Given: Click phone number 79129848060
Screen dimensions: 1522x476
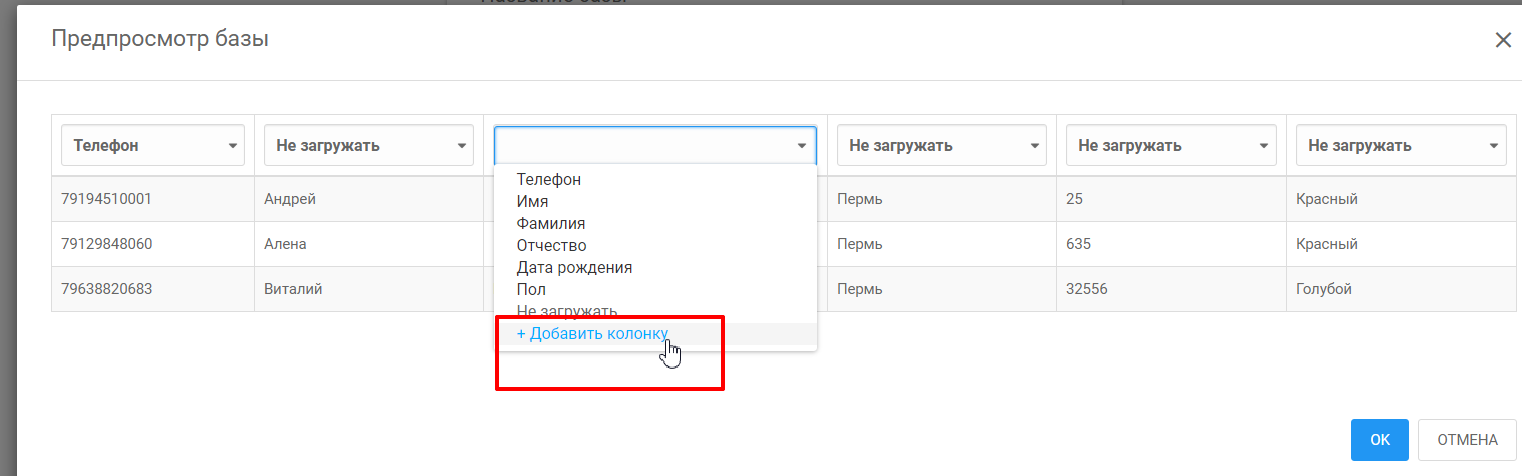Looking at the screenshot, I should click(x=105, y=244).
